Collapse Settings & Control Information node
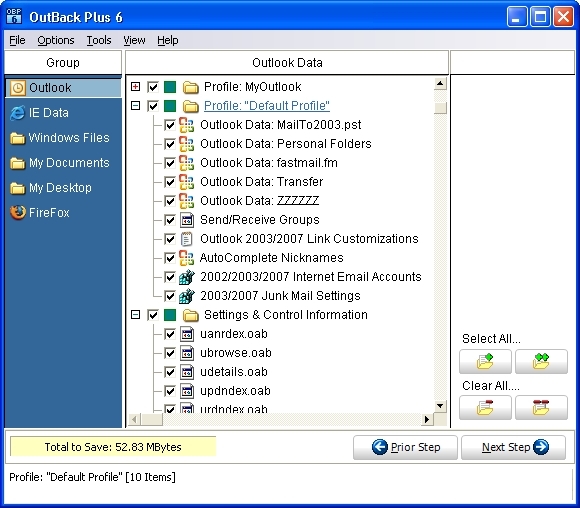This screenshot has height=508, width=580. [x=136, y=315]
